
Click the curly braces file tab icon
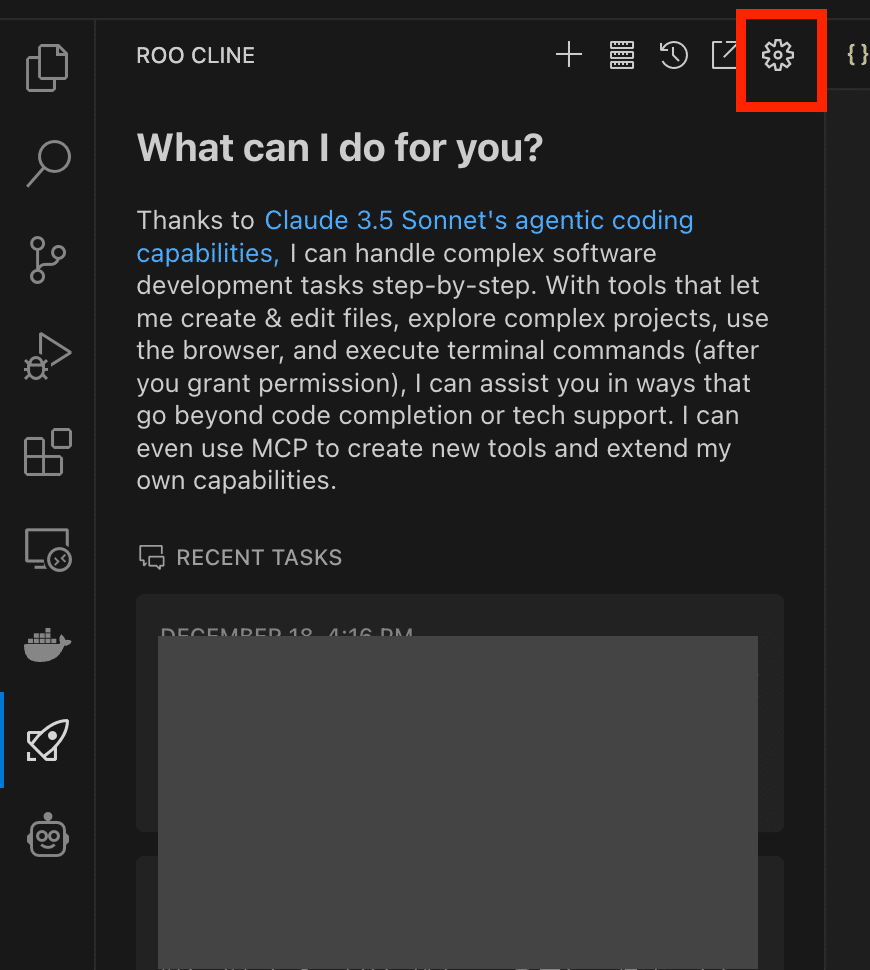click(x=857, y=54)
